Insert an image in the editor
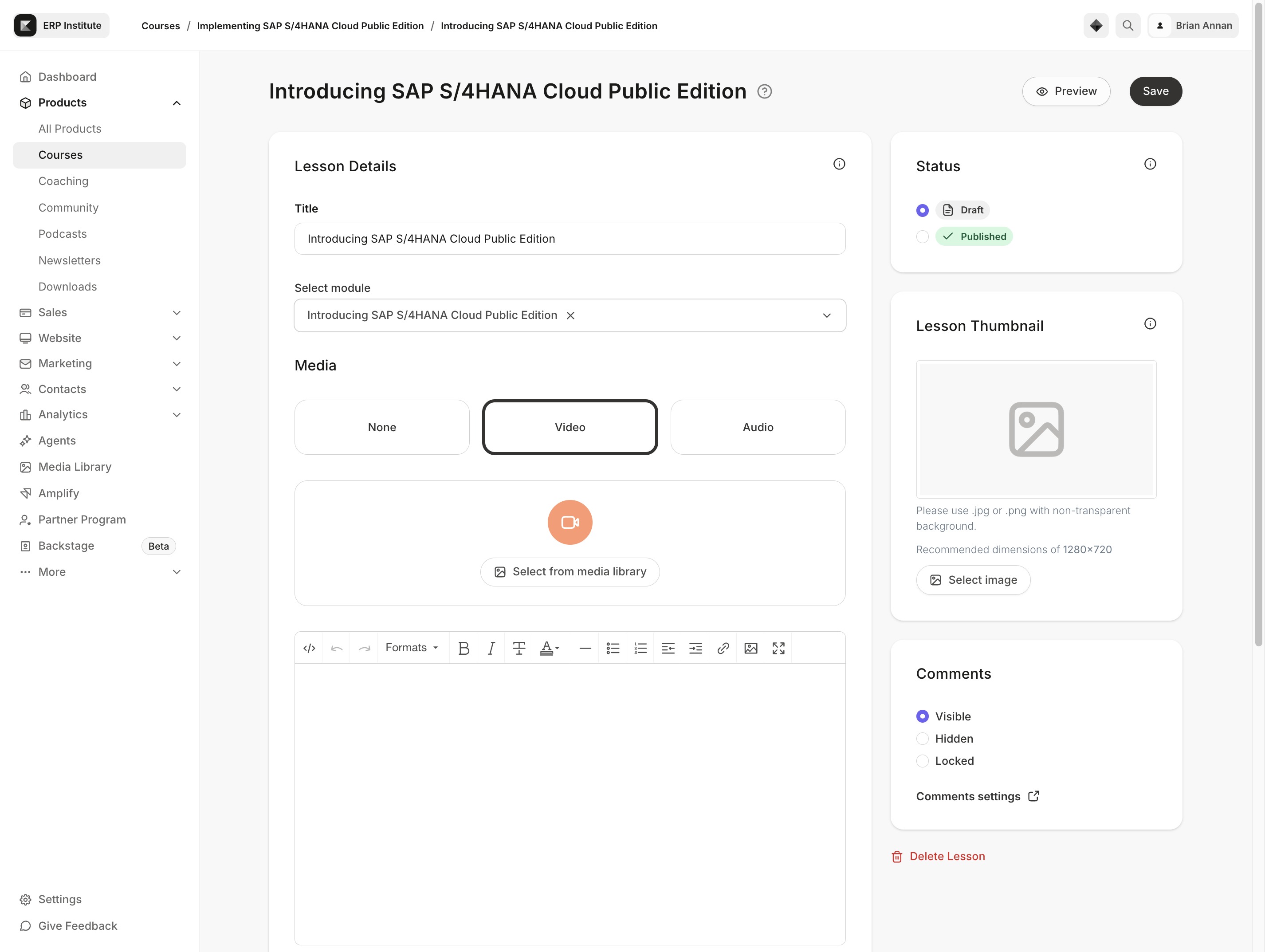The image size is (1265, 952). point(751,648)
